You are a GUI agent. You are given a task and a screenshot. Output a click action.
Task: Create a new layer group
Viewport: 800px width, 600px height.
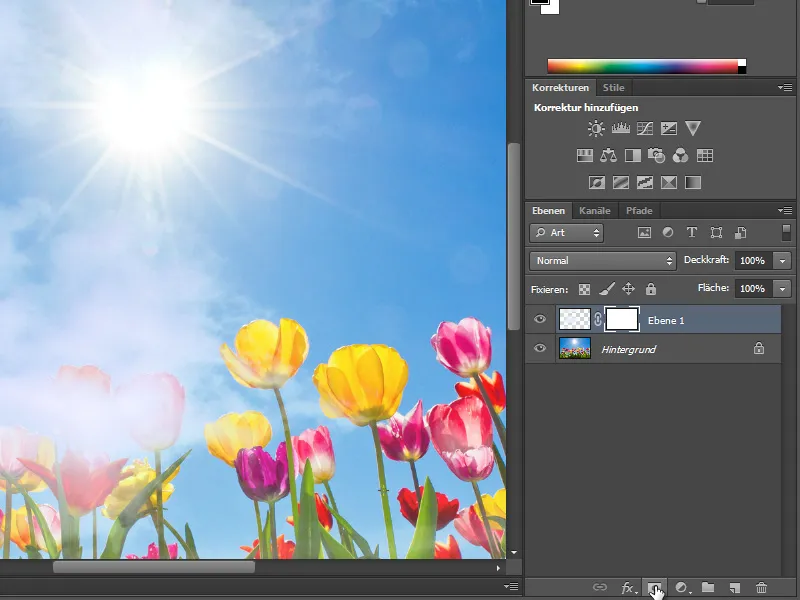708,587
